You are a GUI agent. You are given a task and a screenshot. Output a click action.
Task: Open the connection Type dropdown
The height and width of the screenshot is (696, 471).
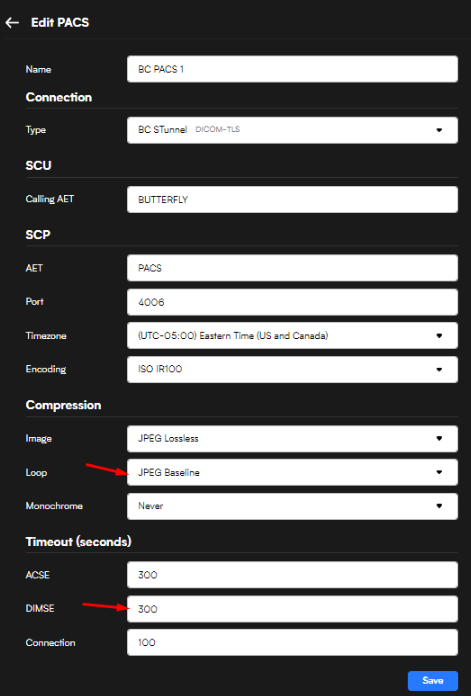[292, 130]
